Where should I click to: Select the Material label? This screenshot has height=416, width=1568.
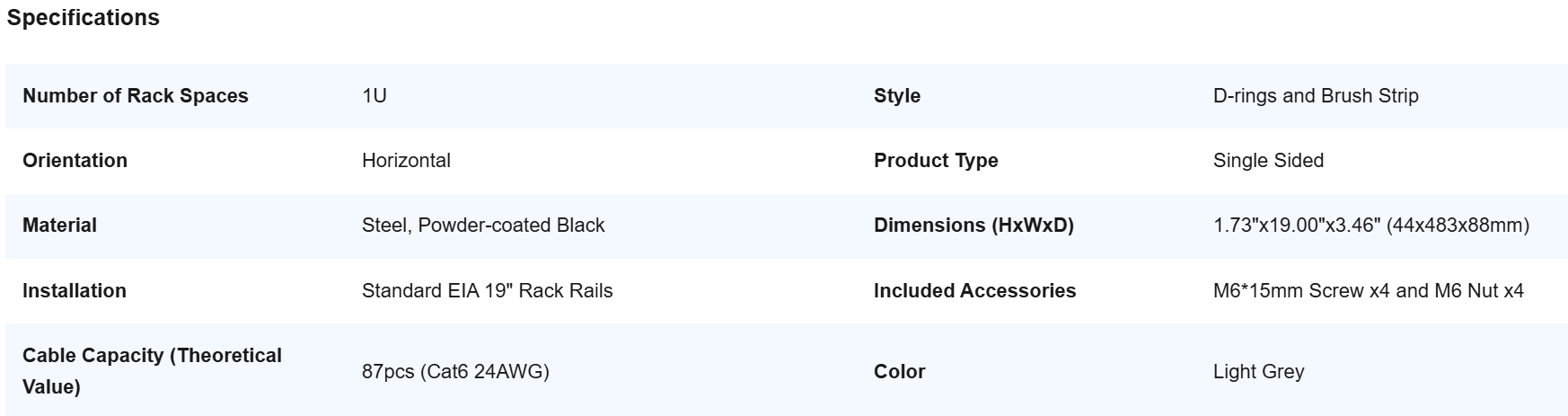[59, 226]
